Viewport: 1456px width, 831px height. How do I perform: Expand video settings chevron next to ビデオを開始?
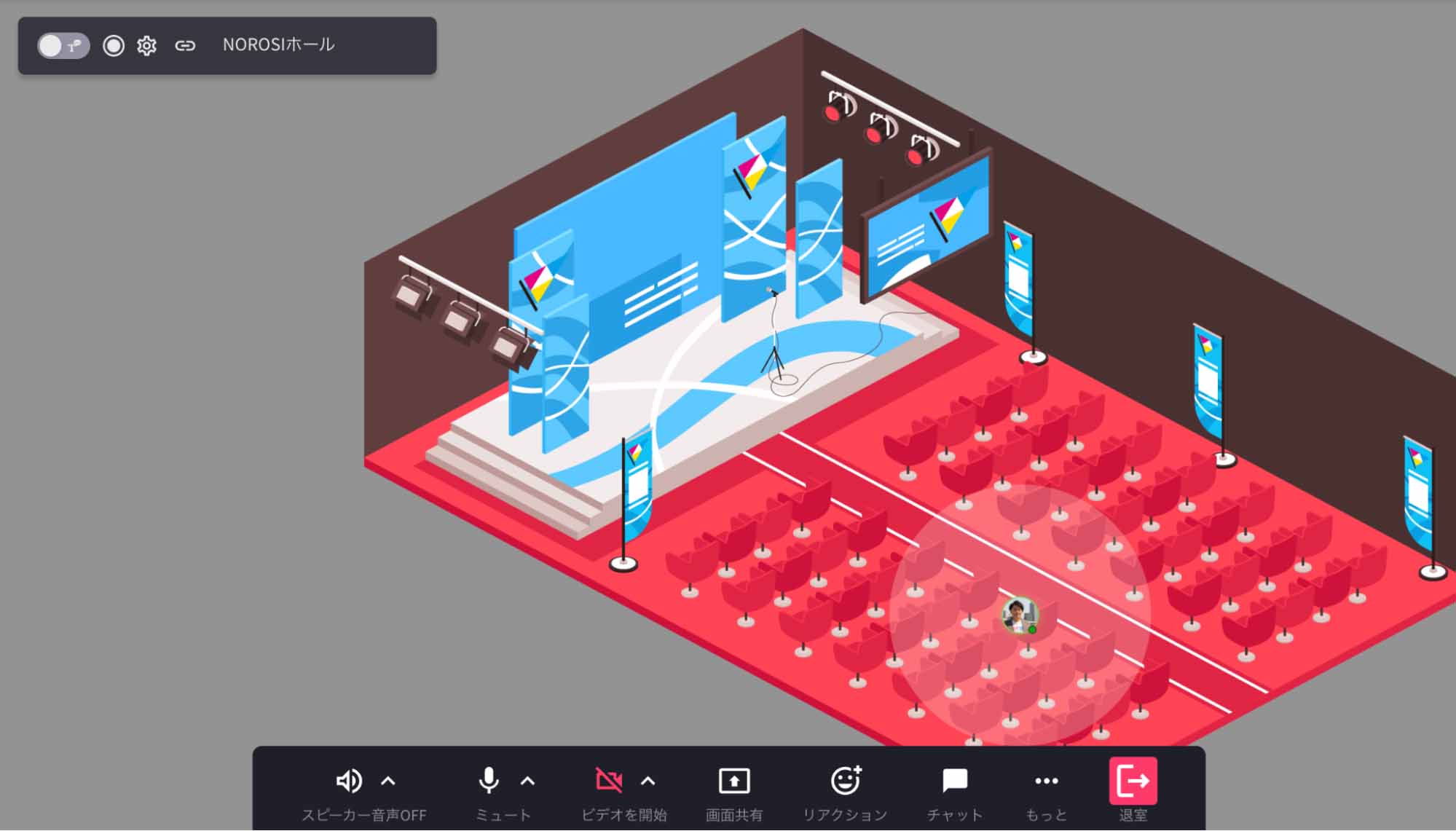(x=647, y=781)
